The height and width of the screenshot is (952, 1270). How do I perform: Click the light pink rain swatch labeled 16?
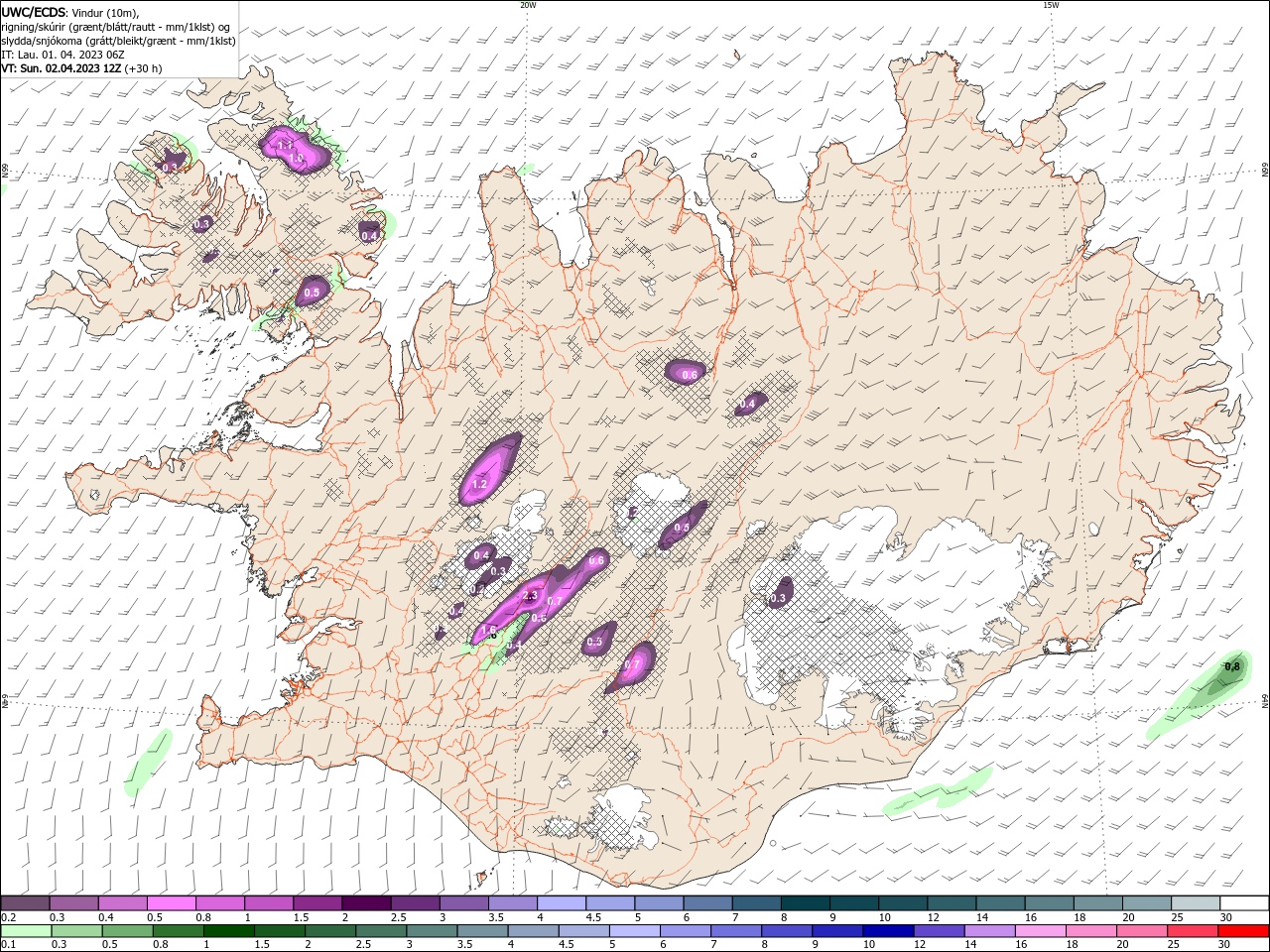(x=1039, y=931)
